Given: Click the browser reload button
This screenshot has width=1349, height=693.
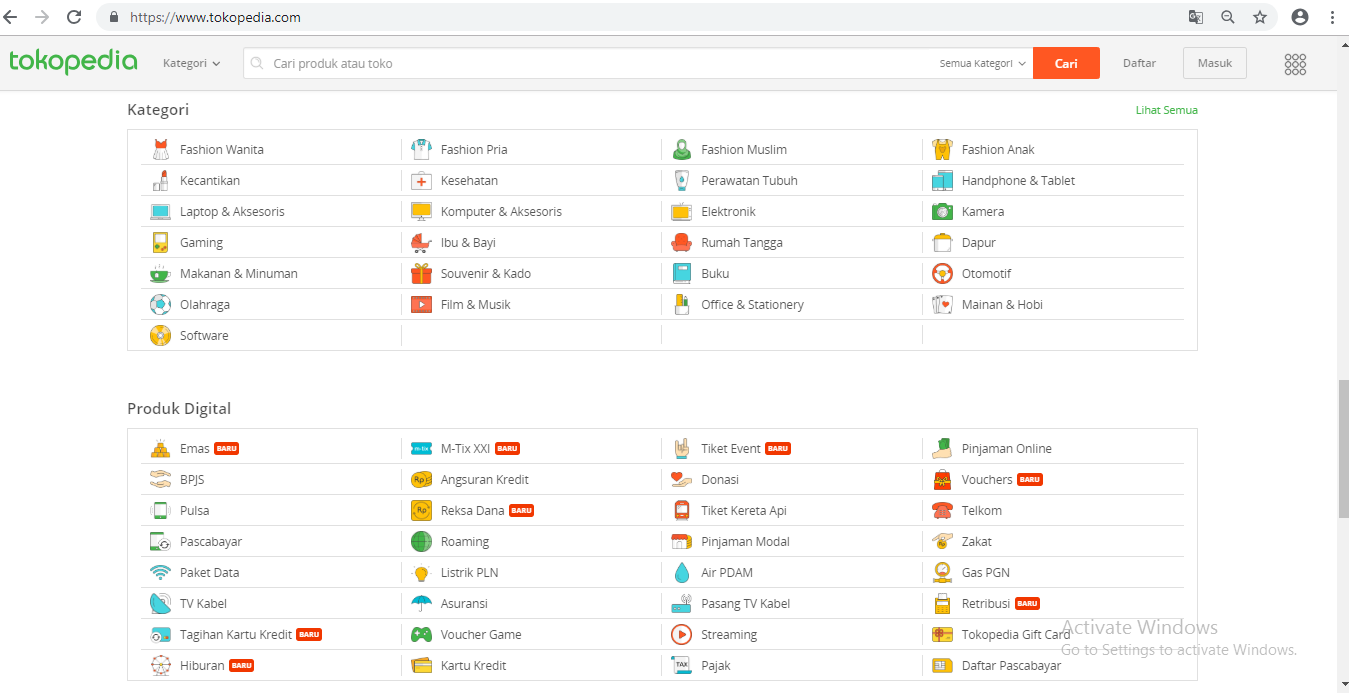Looking at the screenshot, I should pyautogui.click(x=74, y=17).
